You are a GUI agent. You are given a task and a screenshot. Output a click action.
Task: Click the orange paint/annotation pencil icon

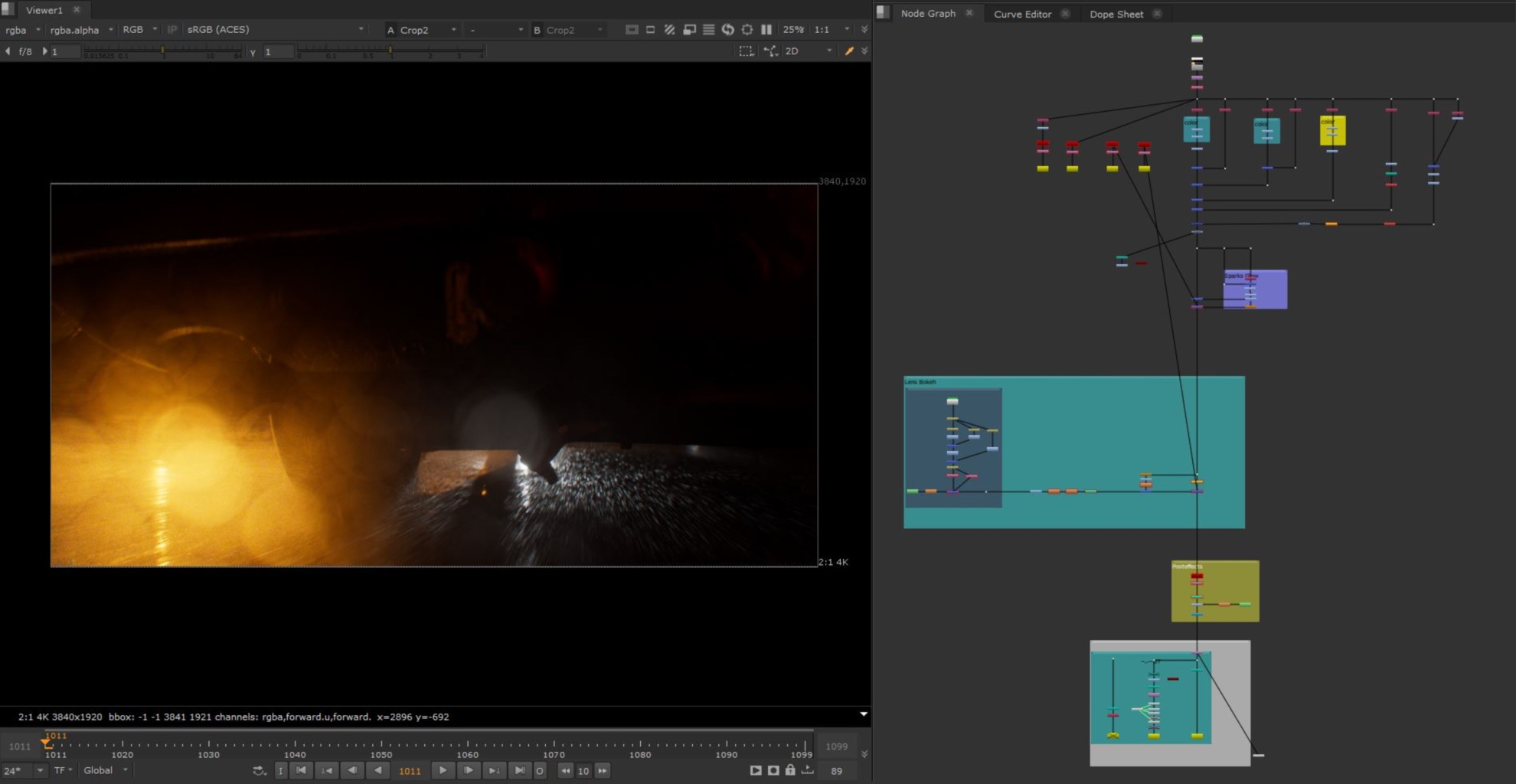pos(848,51)
